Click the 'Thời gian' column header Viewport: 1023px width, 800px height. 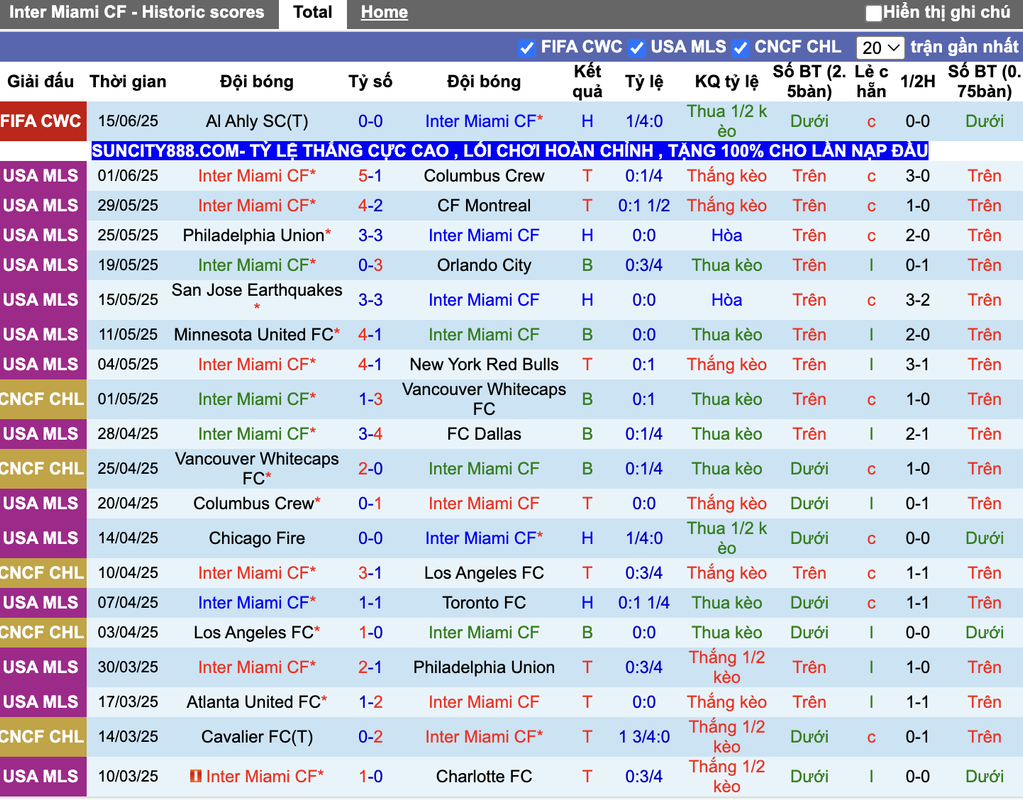tap(128, 82)
